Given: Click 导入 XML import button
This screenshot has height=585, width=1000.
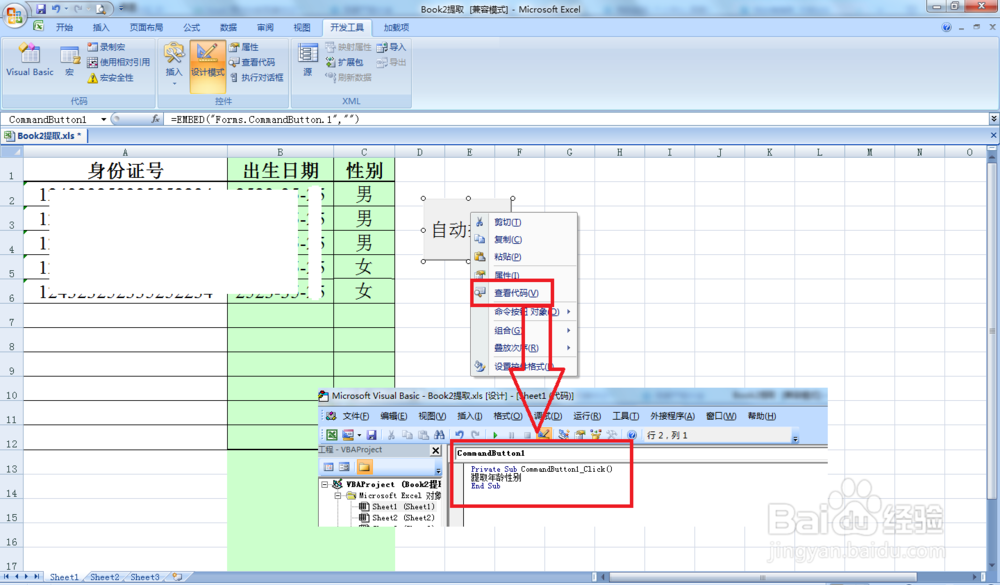Looking at the screenshot, I should (391, 47).
